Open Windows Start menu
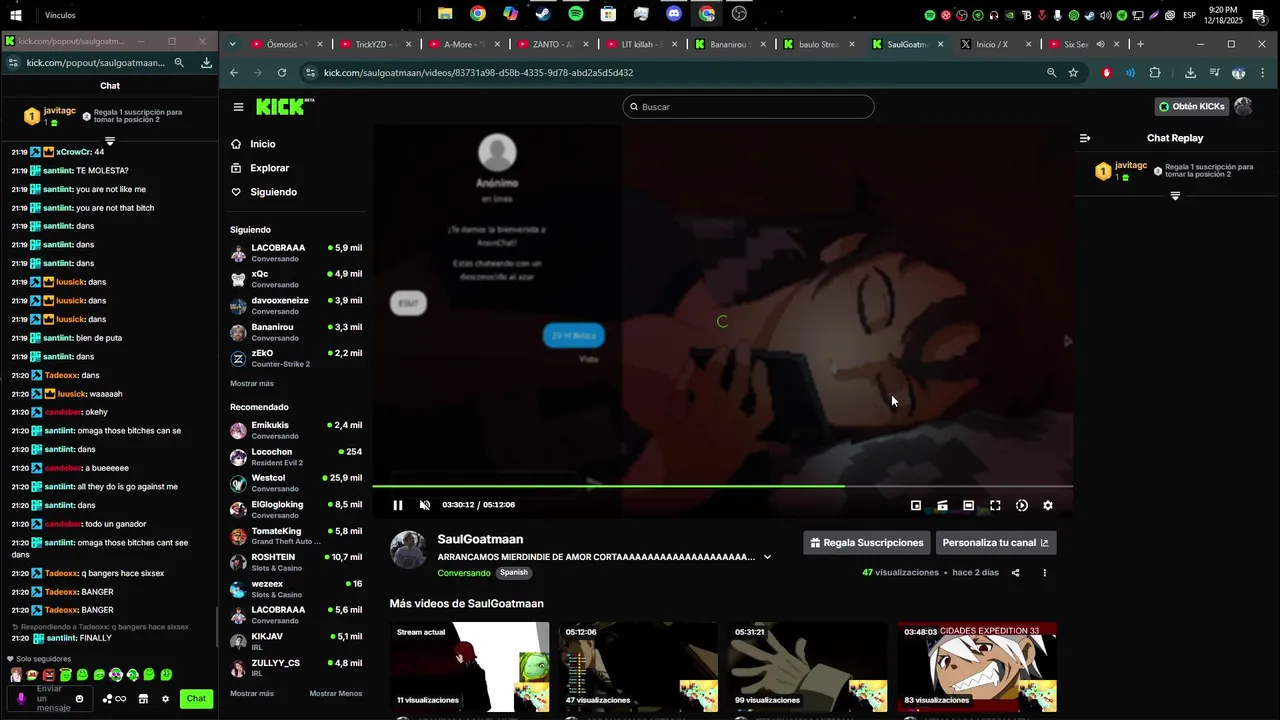The image size is (1280, 720). [x=16, y=15]
